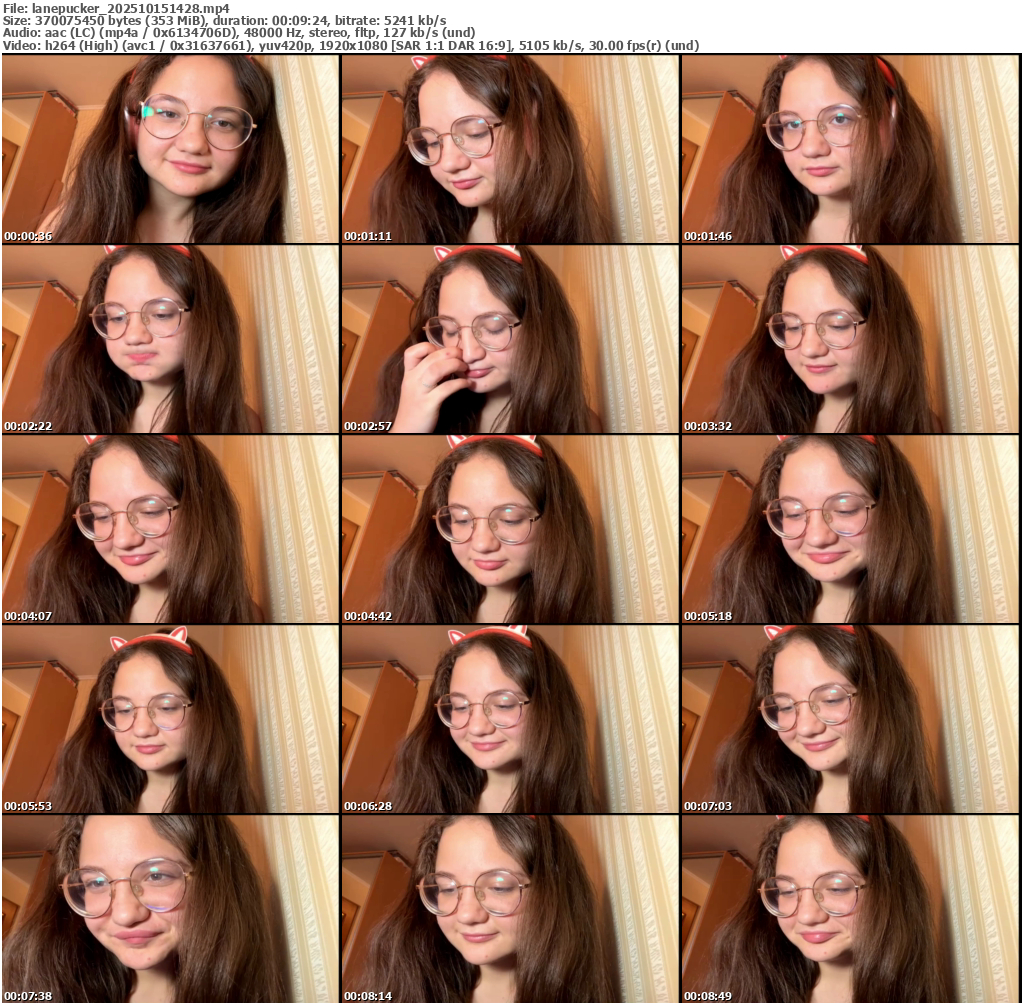Viewport: 1024px width, 1003px height.
Task: Select the thumbnail at 00:01:46
Action: (x=850, y=149)
